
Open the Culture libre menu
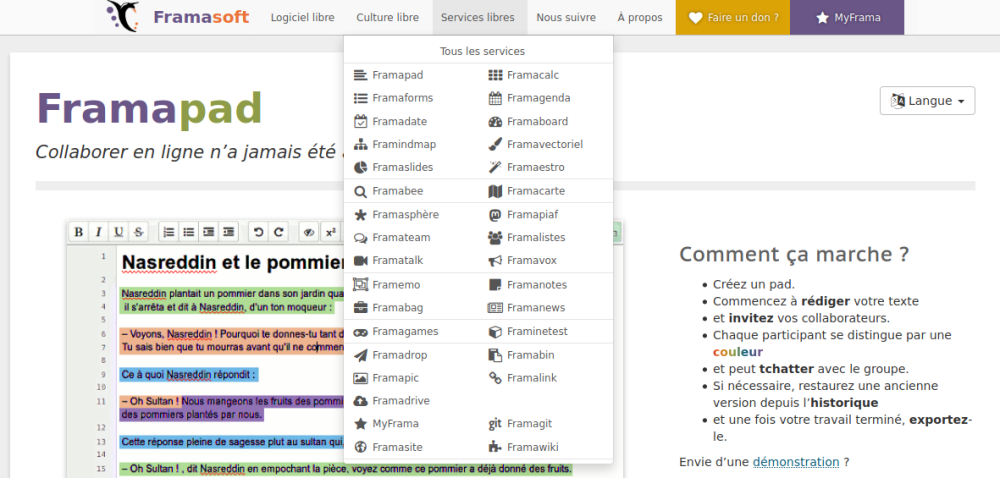point(388,17)
